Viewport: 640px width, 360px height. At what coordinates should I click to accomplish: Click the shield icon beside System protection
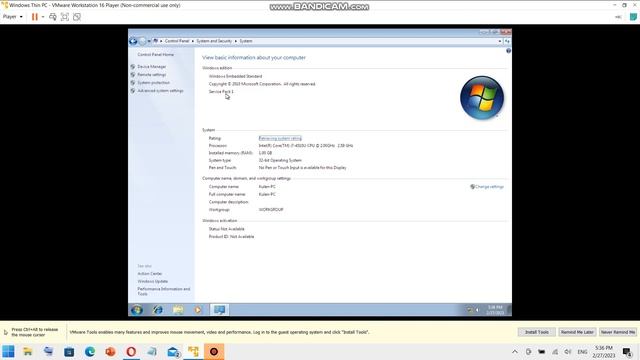point(133,83)
